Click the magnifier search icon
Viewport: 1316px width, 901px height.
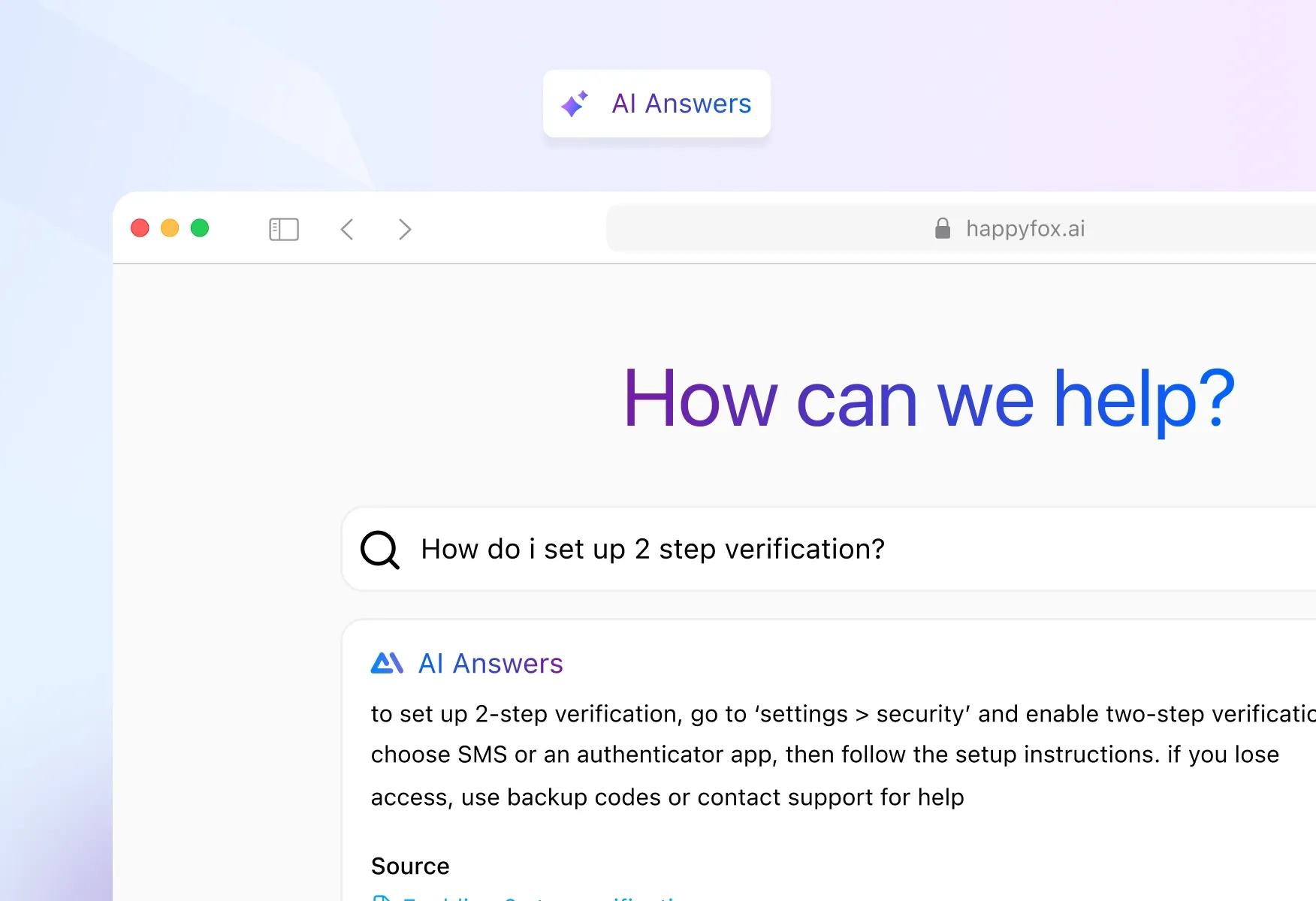[x=380, y=550]
